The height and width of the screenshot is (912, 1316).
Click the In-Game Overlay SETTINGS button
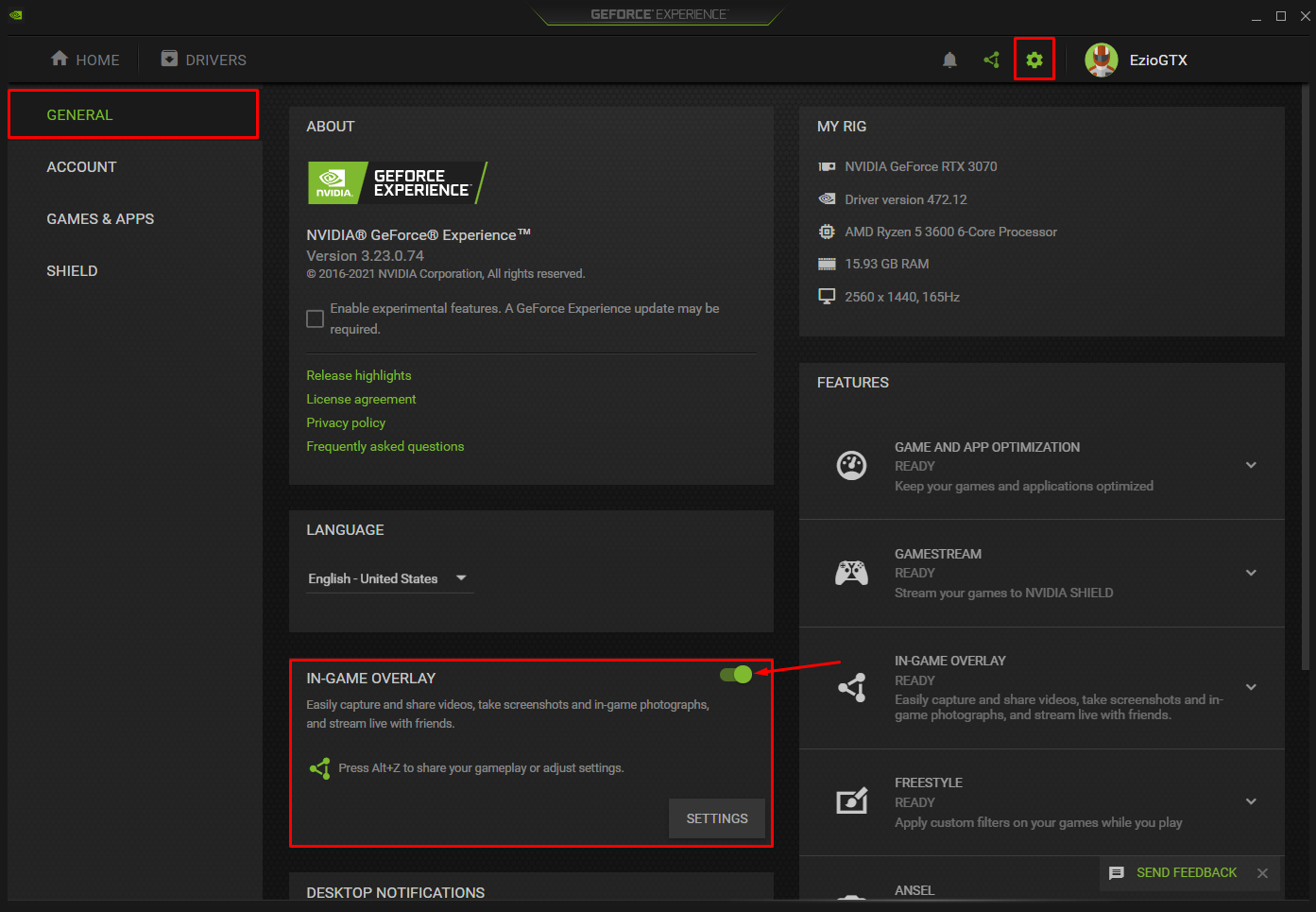coord(717,818)
